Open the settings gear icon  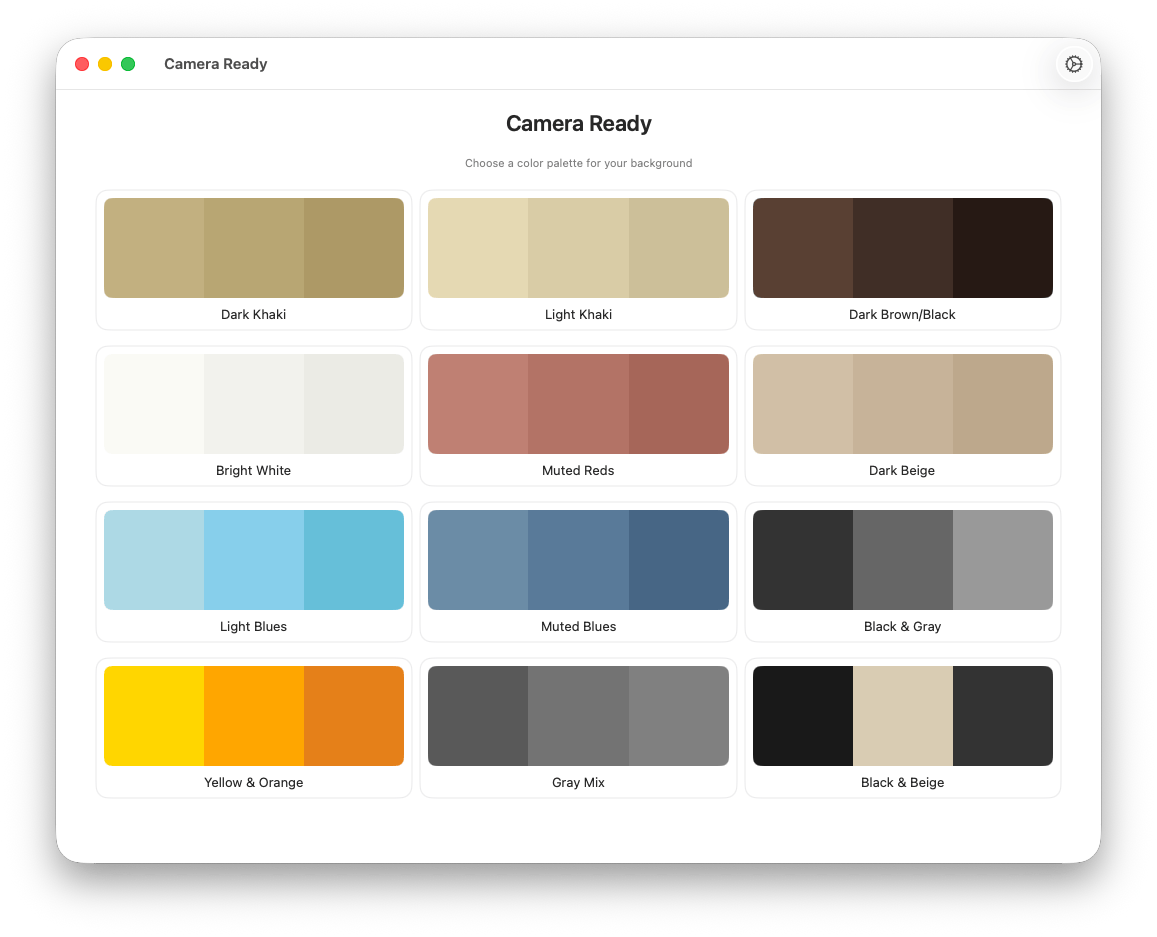[1073, 63]
